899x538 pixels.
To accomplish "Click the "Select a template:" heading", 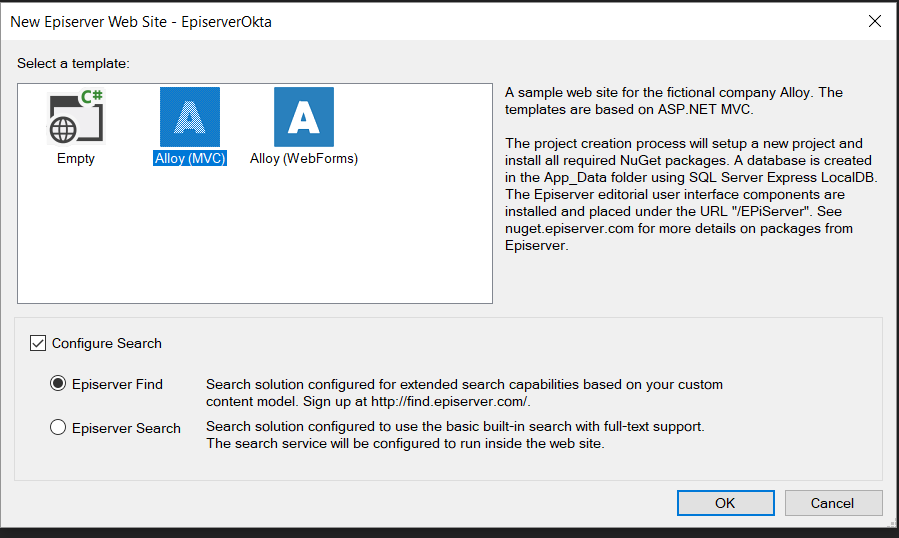I will (74, 64).
